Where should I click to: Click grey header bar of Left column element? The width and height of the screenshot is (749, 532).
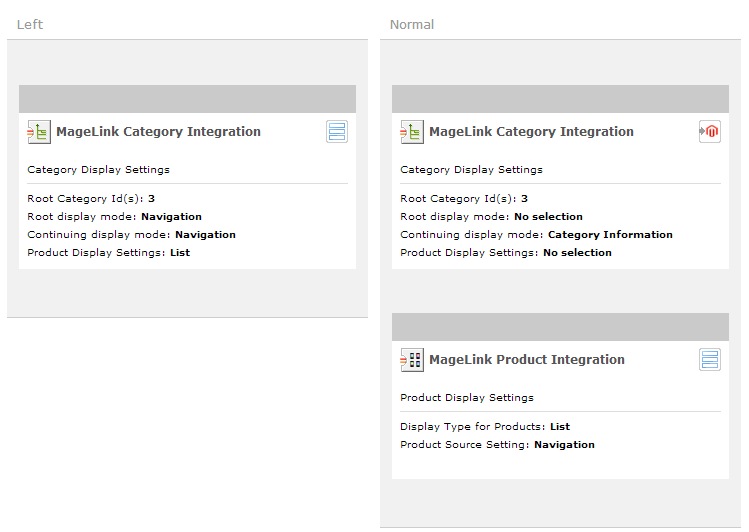click(x=187, y=98)
